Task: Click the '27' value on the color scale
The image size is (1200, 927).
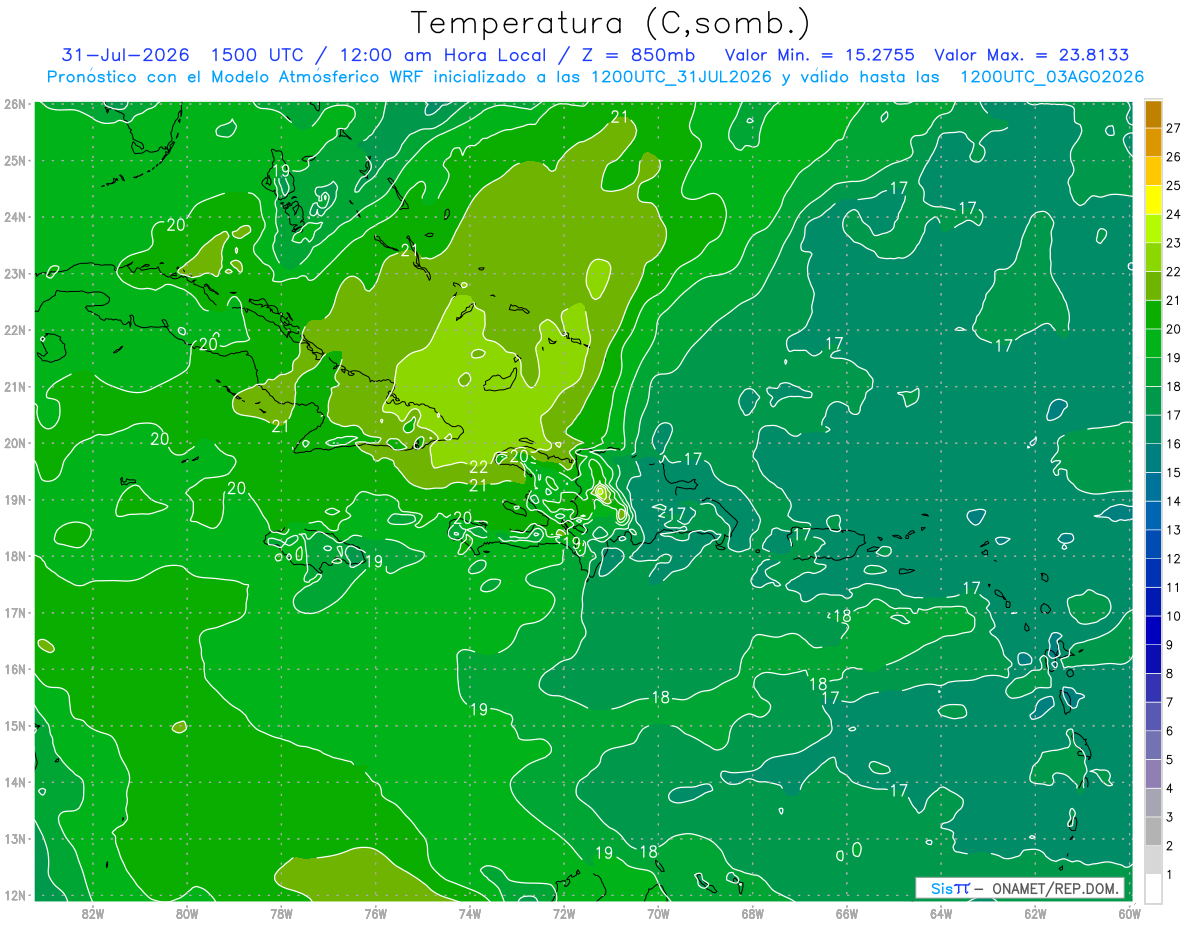Action: coord(1172,128)
